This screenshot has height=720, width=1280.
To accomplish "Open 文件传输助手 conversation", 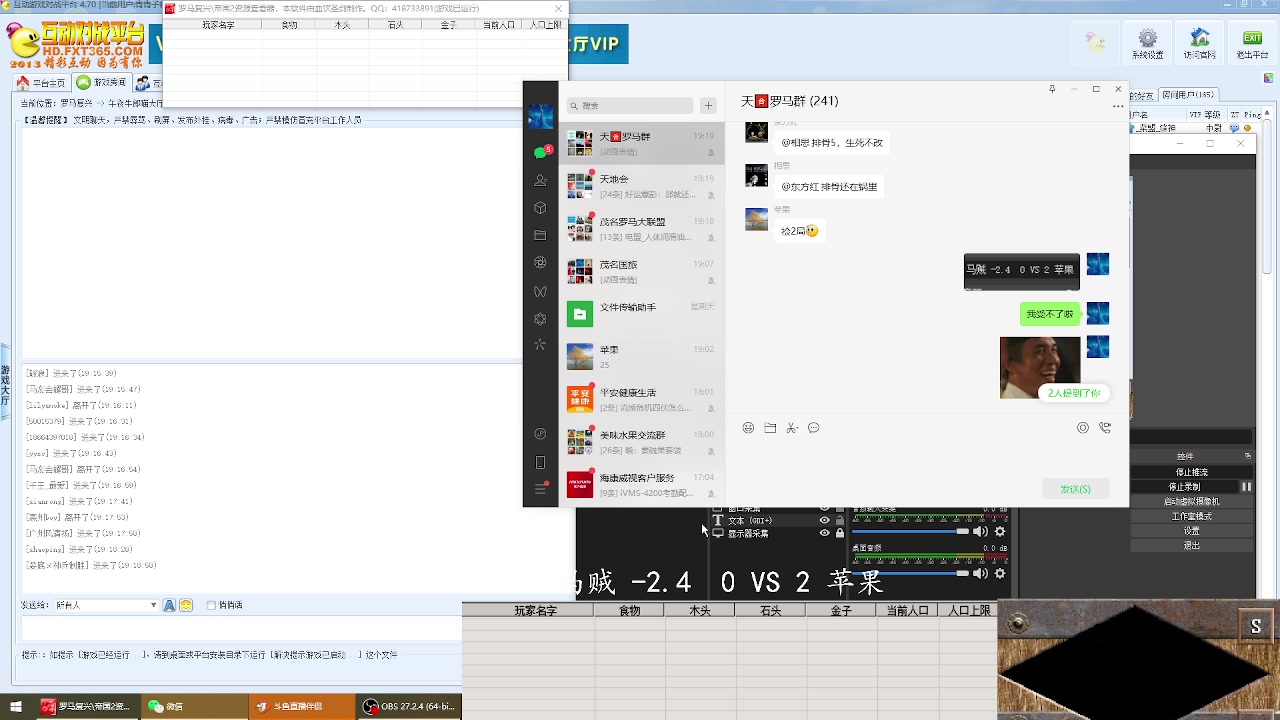I will [642, 314].
